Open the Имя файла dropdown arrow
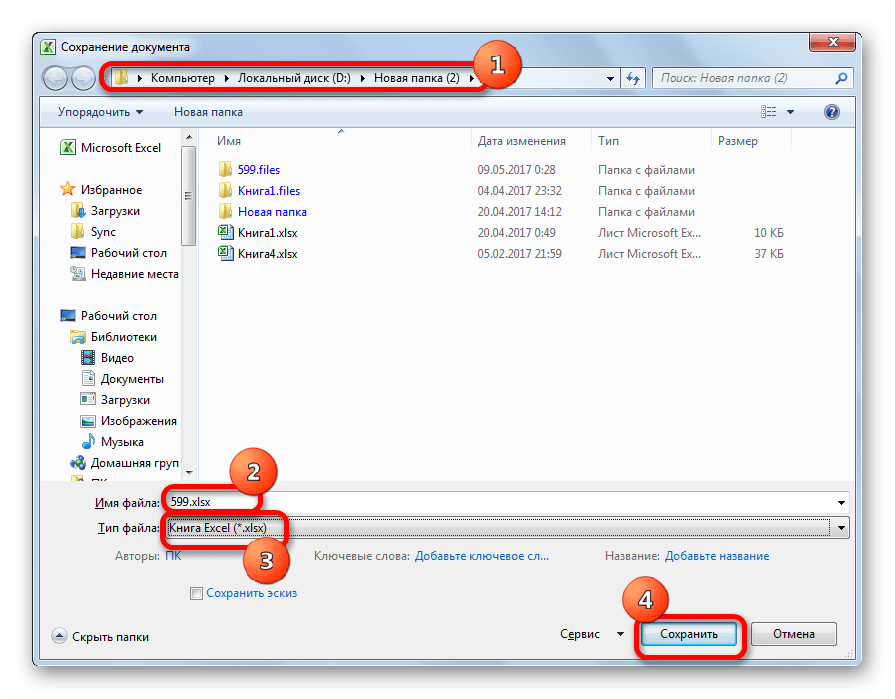Screen dimensions: 895x699 (x=841, y=503)
